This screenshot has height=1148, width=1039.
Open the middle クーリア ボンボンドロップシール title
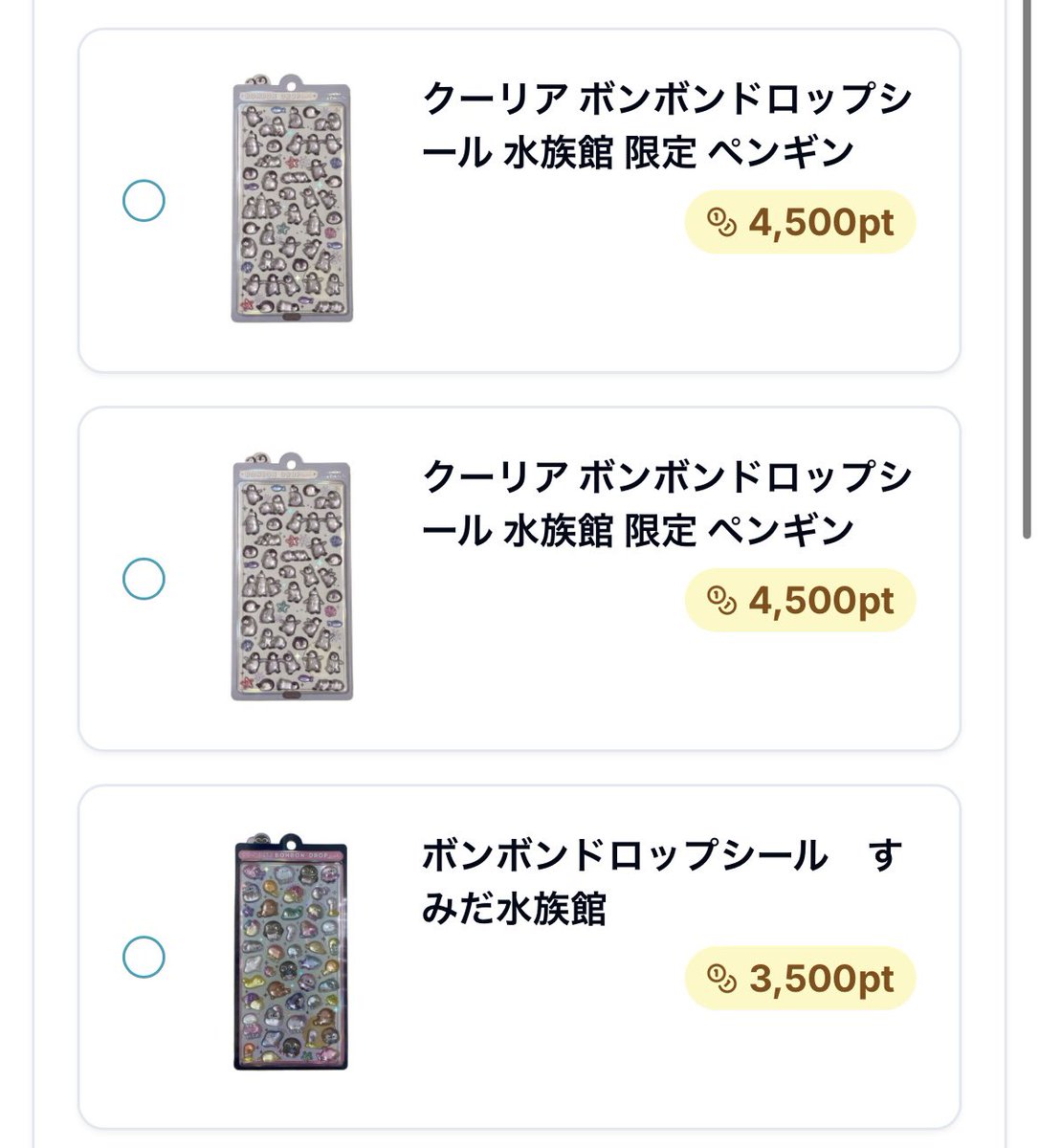click(666, 503)
